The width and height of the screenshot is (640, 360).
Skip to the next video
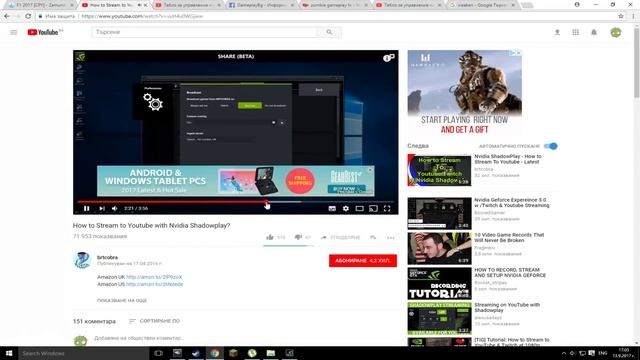(x=102, y=208)
